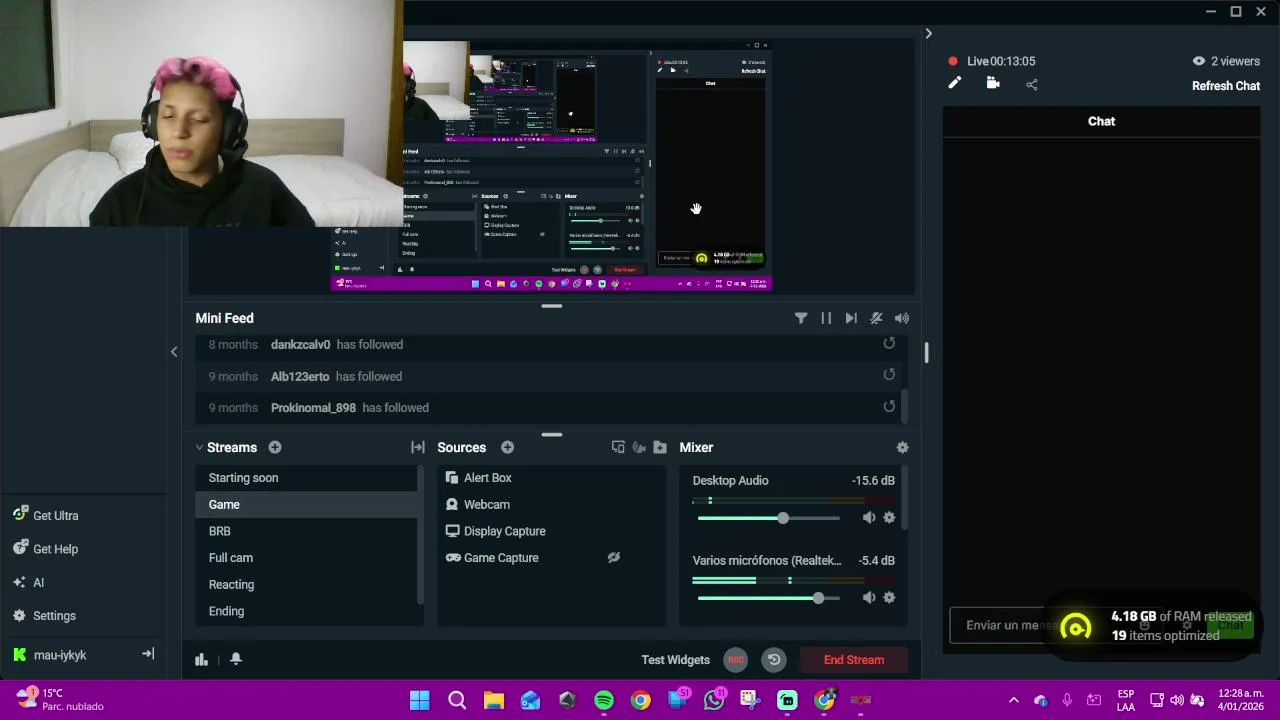This screenshot has width=1280, height=720.
Task: Replay the Prokinomal_898 follow alert
Action: point(889,407)
